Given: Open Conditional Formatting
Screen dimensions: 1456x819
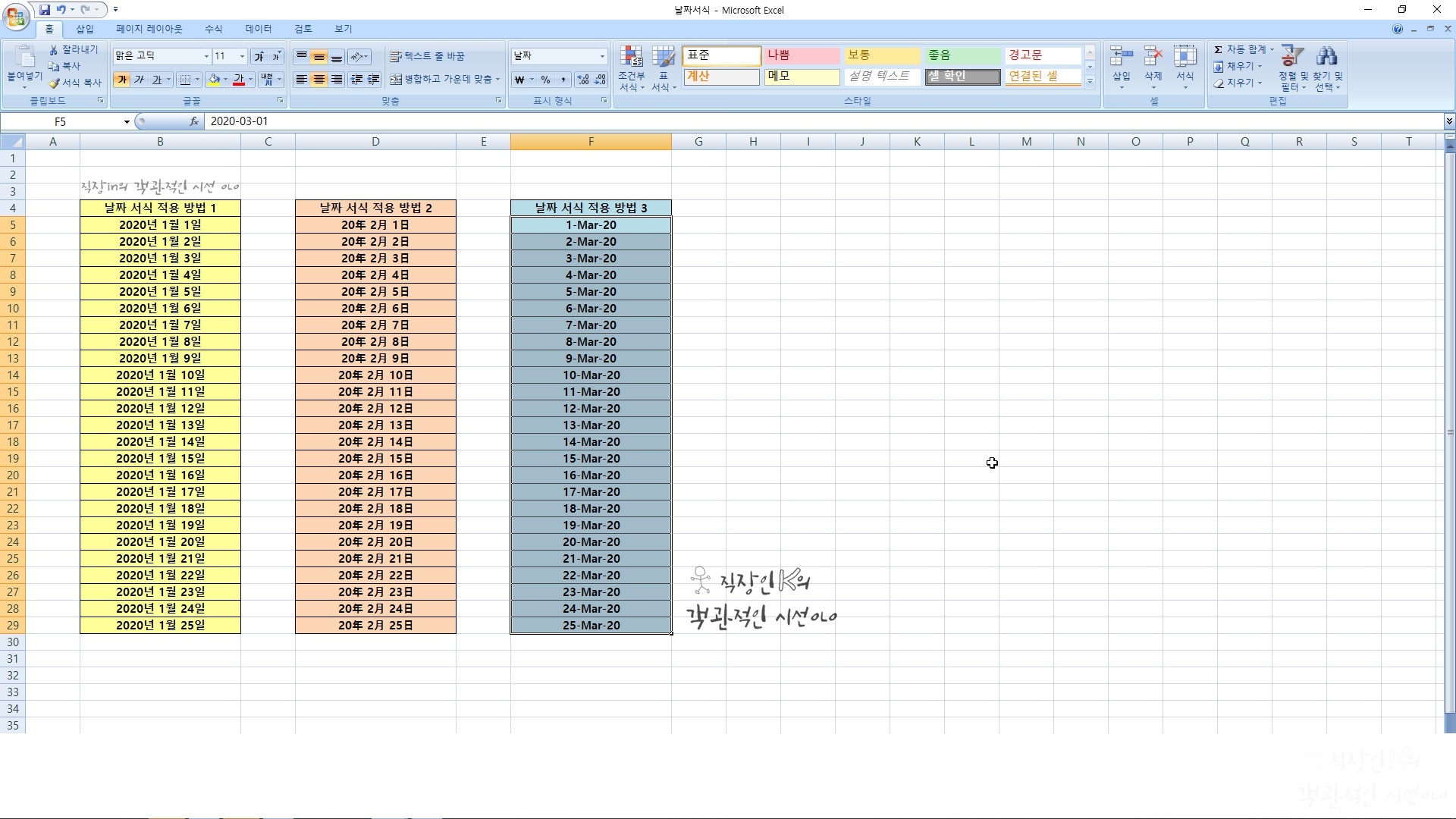Looking at the screenshot, I should coord(631,68).
